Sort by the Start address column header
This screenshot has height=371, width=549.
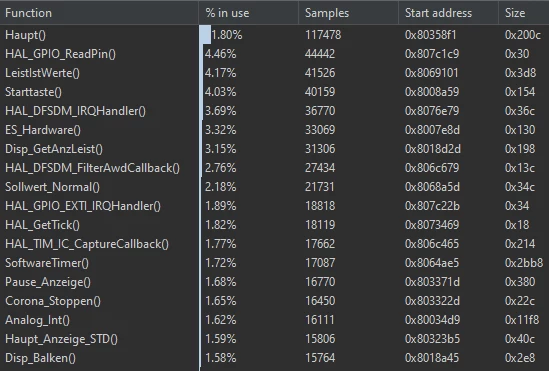point(448,13)
